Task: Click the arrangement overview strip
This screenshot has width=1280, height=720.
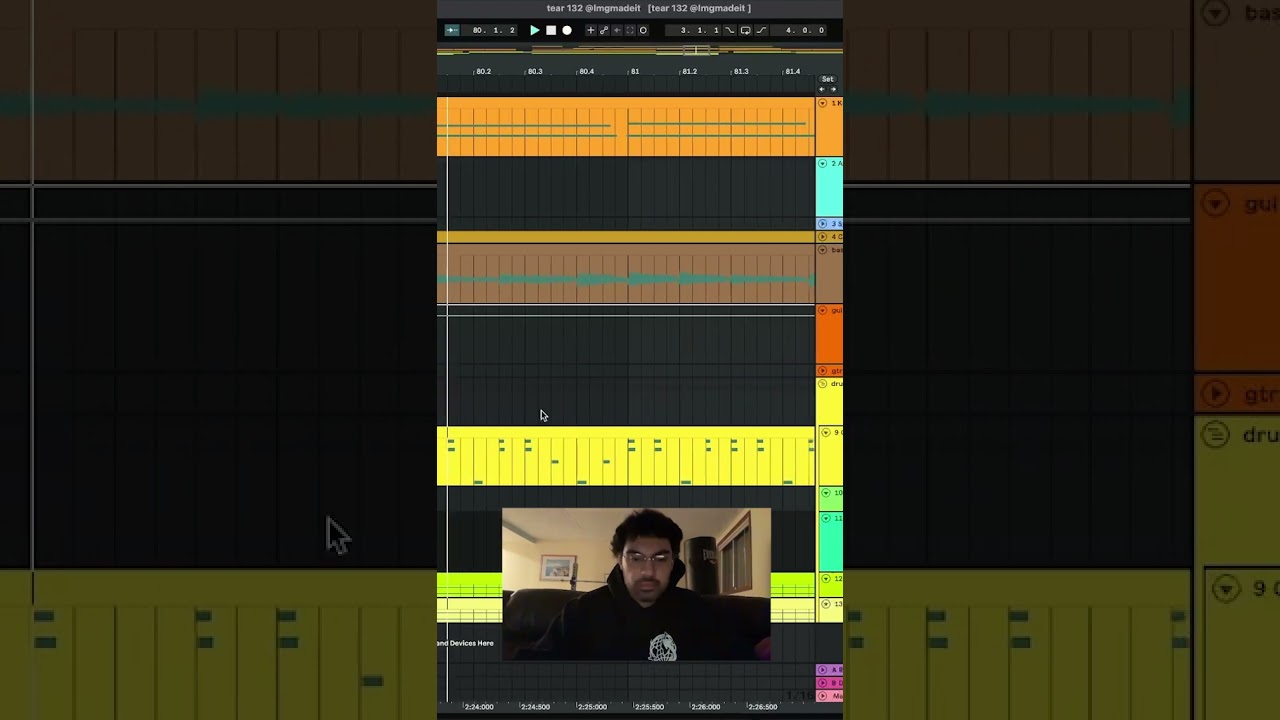Action: click(640, 50)
